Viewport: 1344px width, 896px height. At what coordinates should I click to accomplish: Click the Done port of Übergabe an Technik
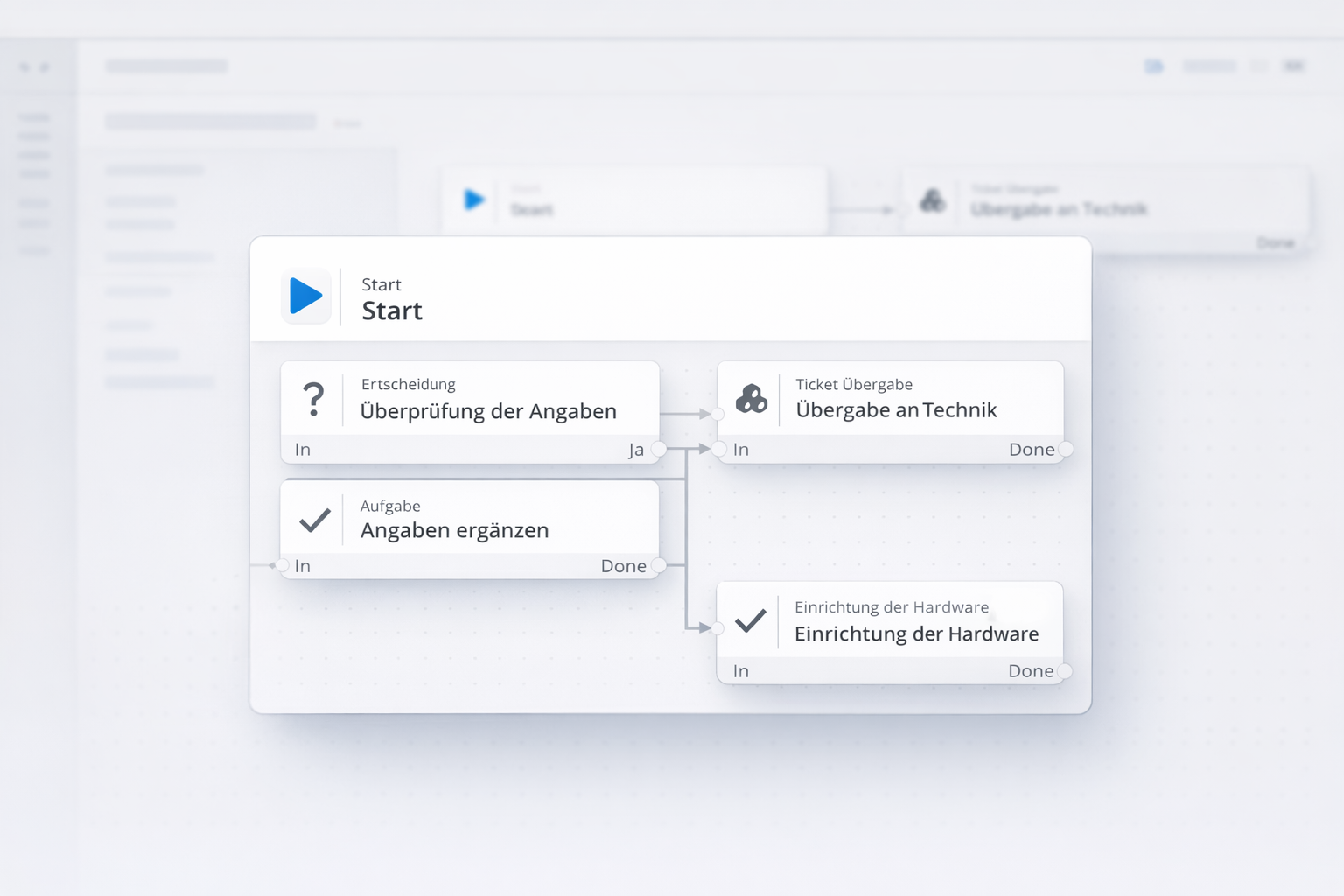[1066, 450]
